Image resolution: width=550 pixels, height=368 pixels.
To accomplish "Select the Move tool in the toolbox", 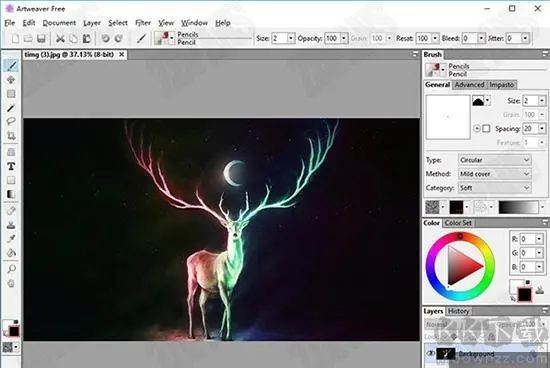I will pyautogui.click(x=11, y=80).
